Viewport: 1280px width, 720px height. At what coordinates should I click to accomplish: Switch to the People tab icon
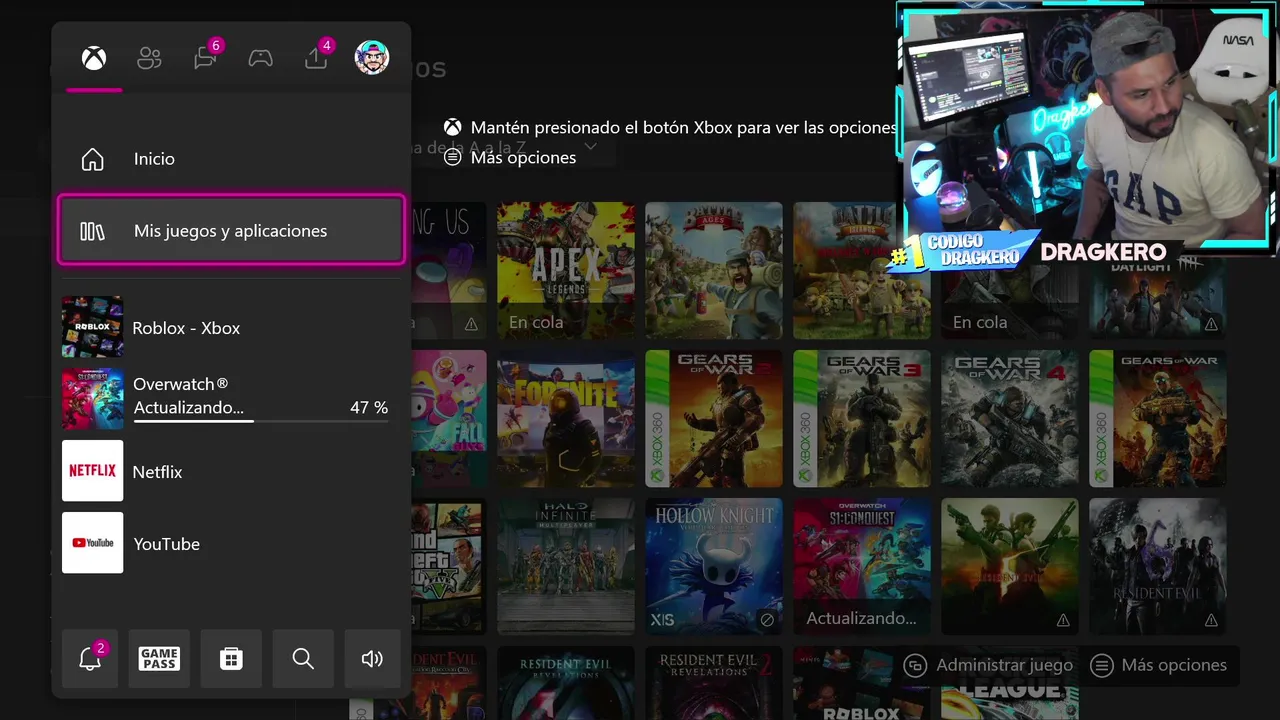149,58
